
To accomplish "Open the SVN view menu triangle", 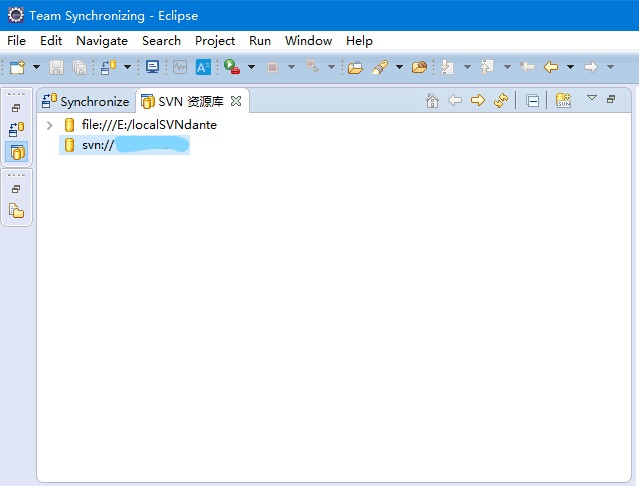I will pos(592,97).
